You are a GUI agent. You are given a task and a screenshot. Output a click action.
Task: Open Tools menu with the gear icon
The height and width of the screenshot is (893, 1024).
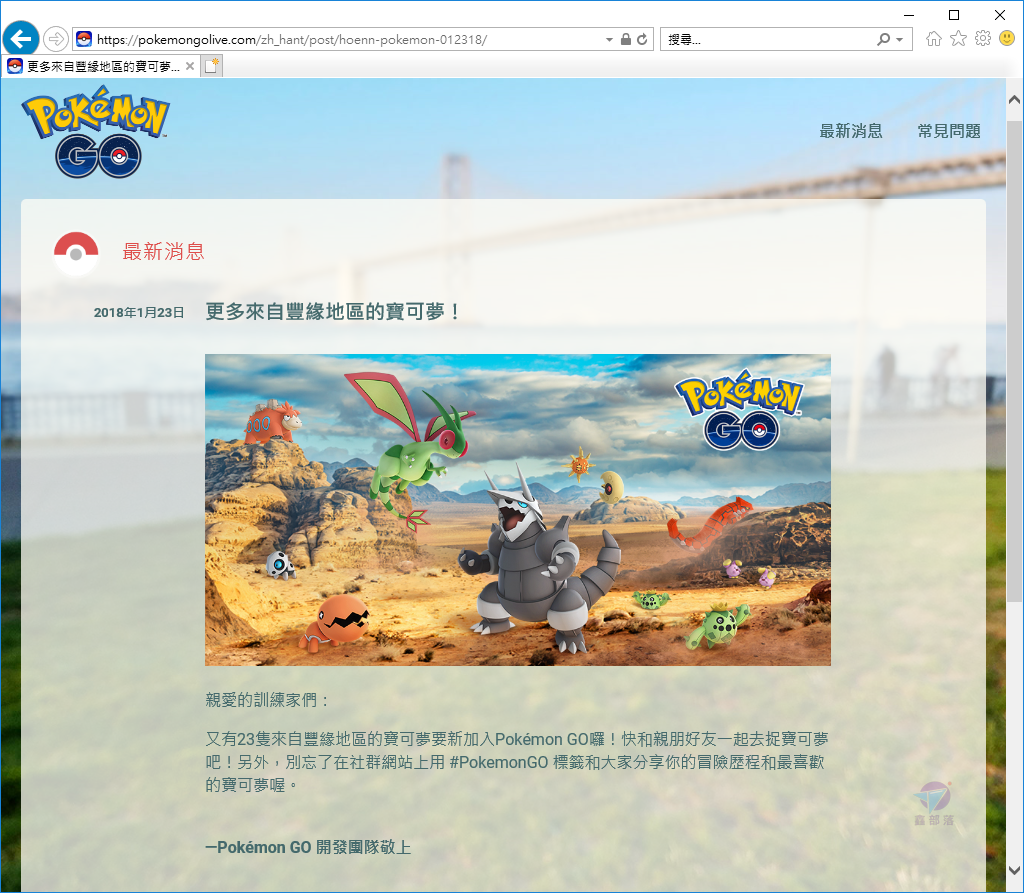pos(983,39)
